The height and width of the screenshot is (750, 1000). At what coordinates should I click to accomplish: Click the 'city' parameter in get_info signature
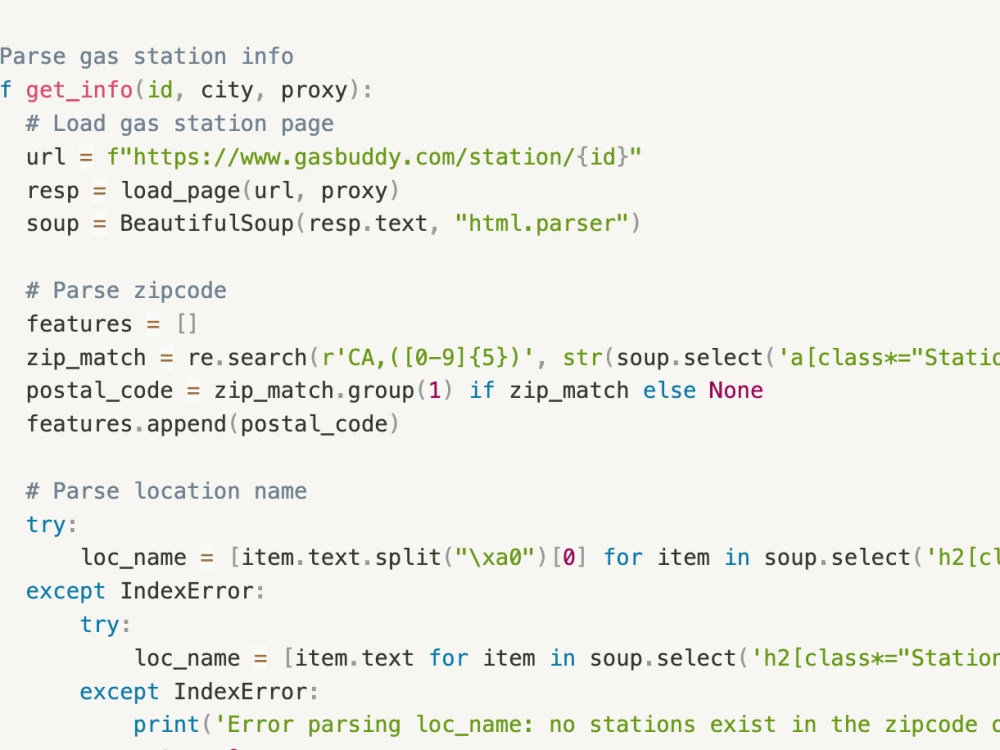pyautogui.click(x=227, y=90)
